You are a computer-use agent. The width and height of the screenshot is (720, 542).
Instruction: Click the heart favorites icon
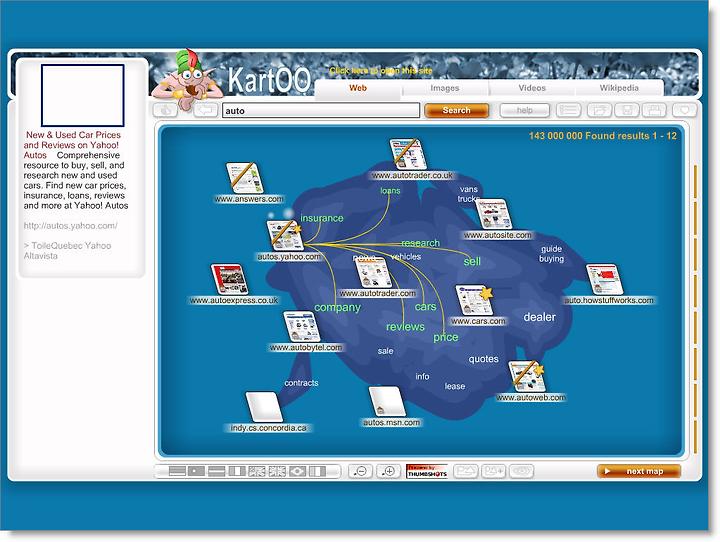coord(684,110)
